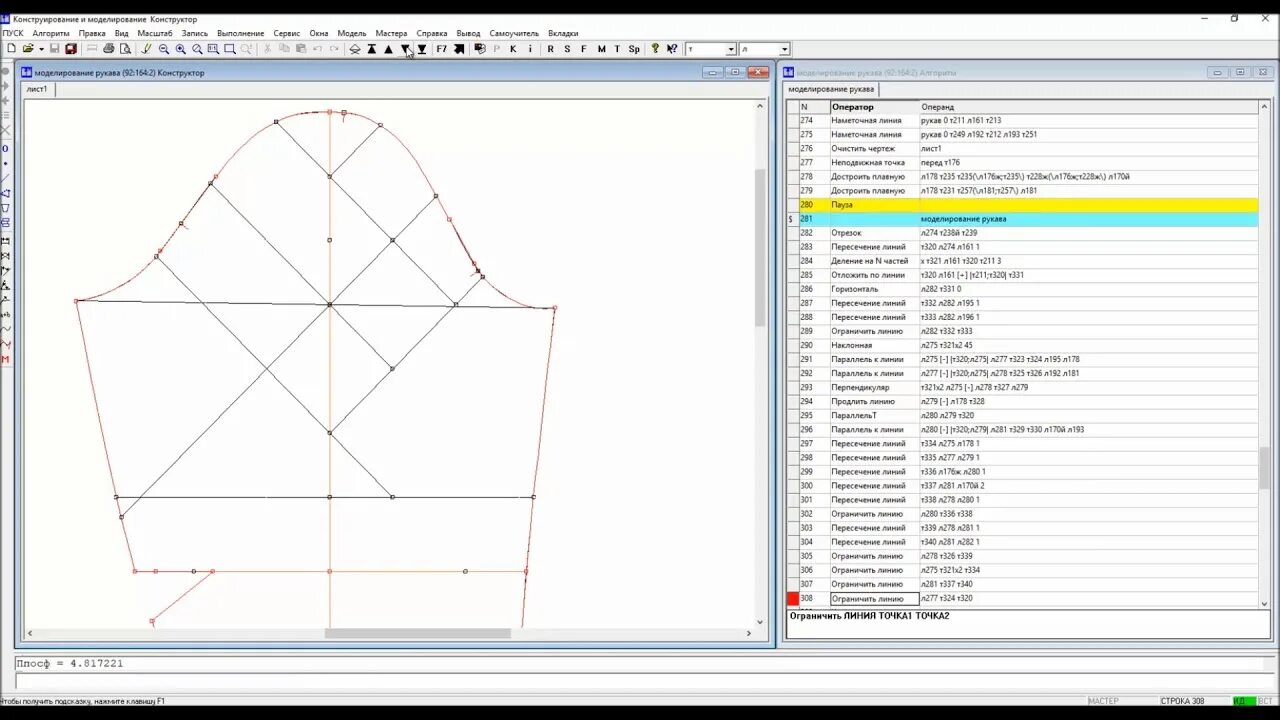Open the Вкладки menu
Viewport: 1280px width, 720px height.
pyautogui.click(x=563, y=33)
